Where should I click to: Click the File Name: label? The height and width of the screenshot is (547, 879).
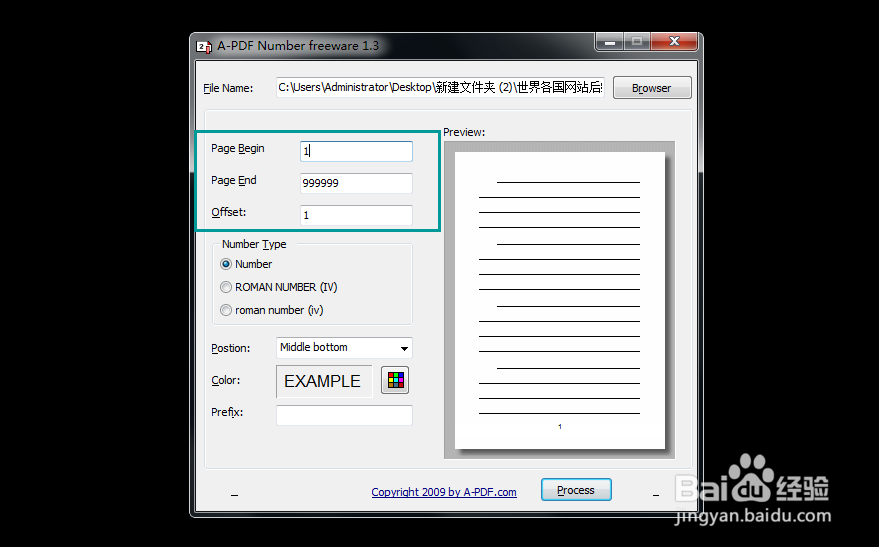click(228, 88)
